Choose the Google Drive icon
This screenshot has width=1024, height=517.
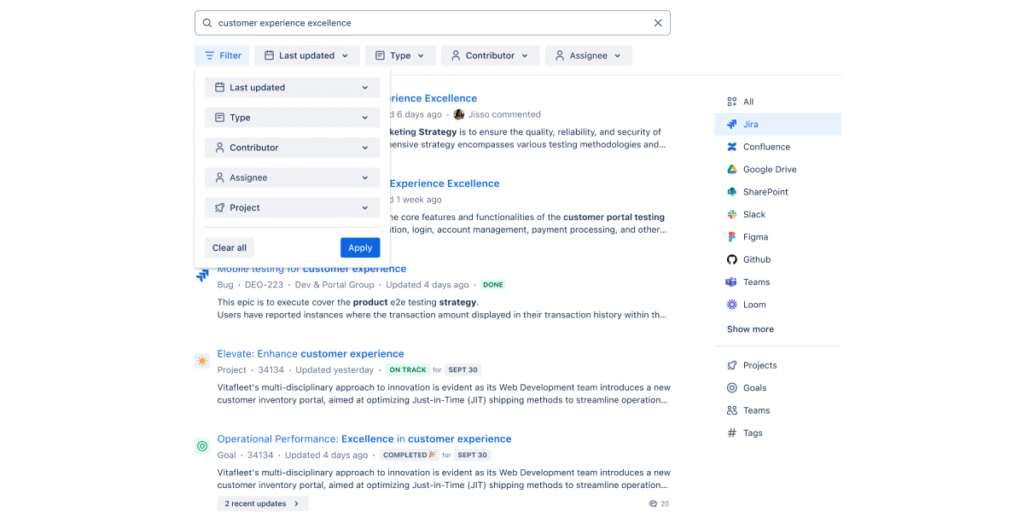click(731, 169)
